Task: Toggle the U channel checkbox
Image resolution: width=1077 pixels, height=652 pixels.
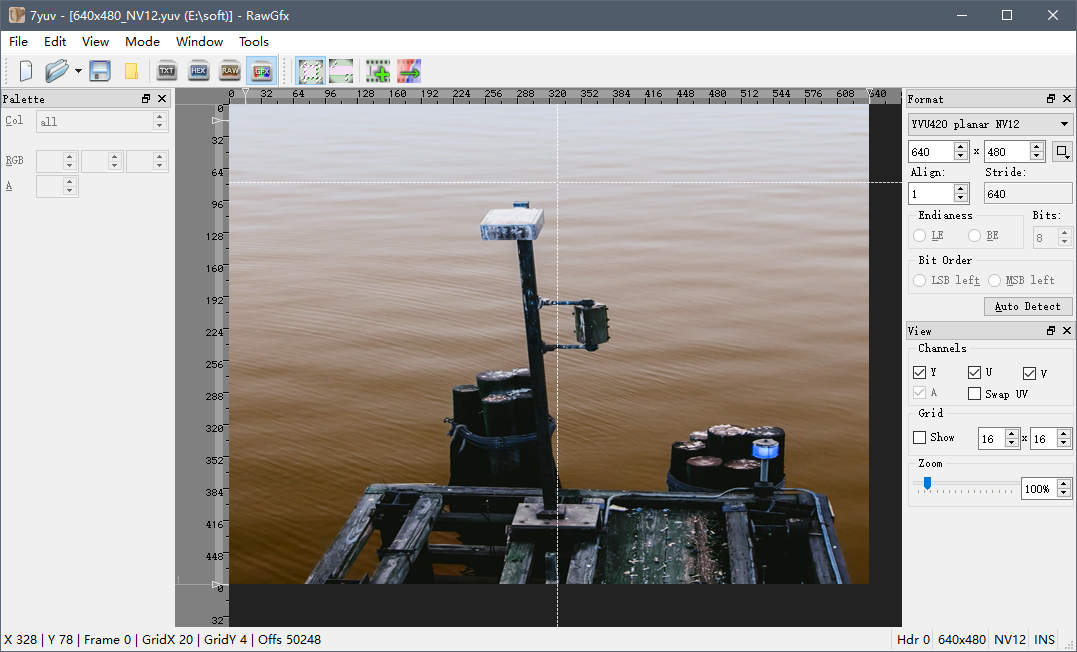Action: (x=973, y=372)
